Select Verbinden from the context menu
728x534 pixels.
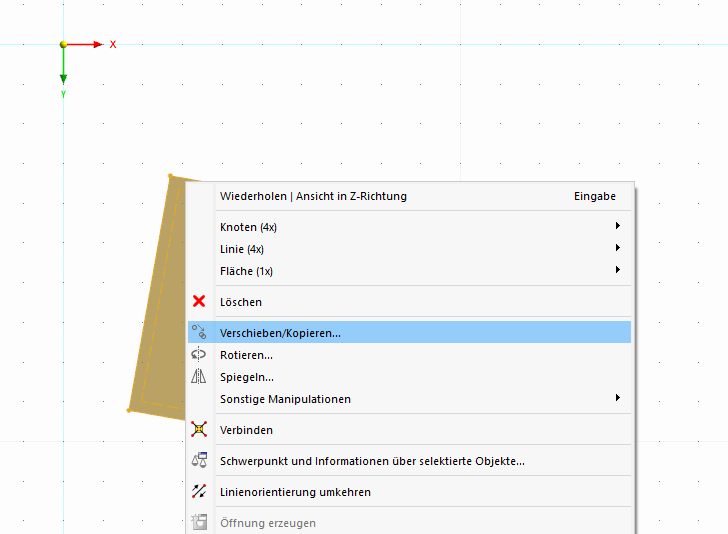tap(410, 430)
